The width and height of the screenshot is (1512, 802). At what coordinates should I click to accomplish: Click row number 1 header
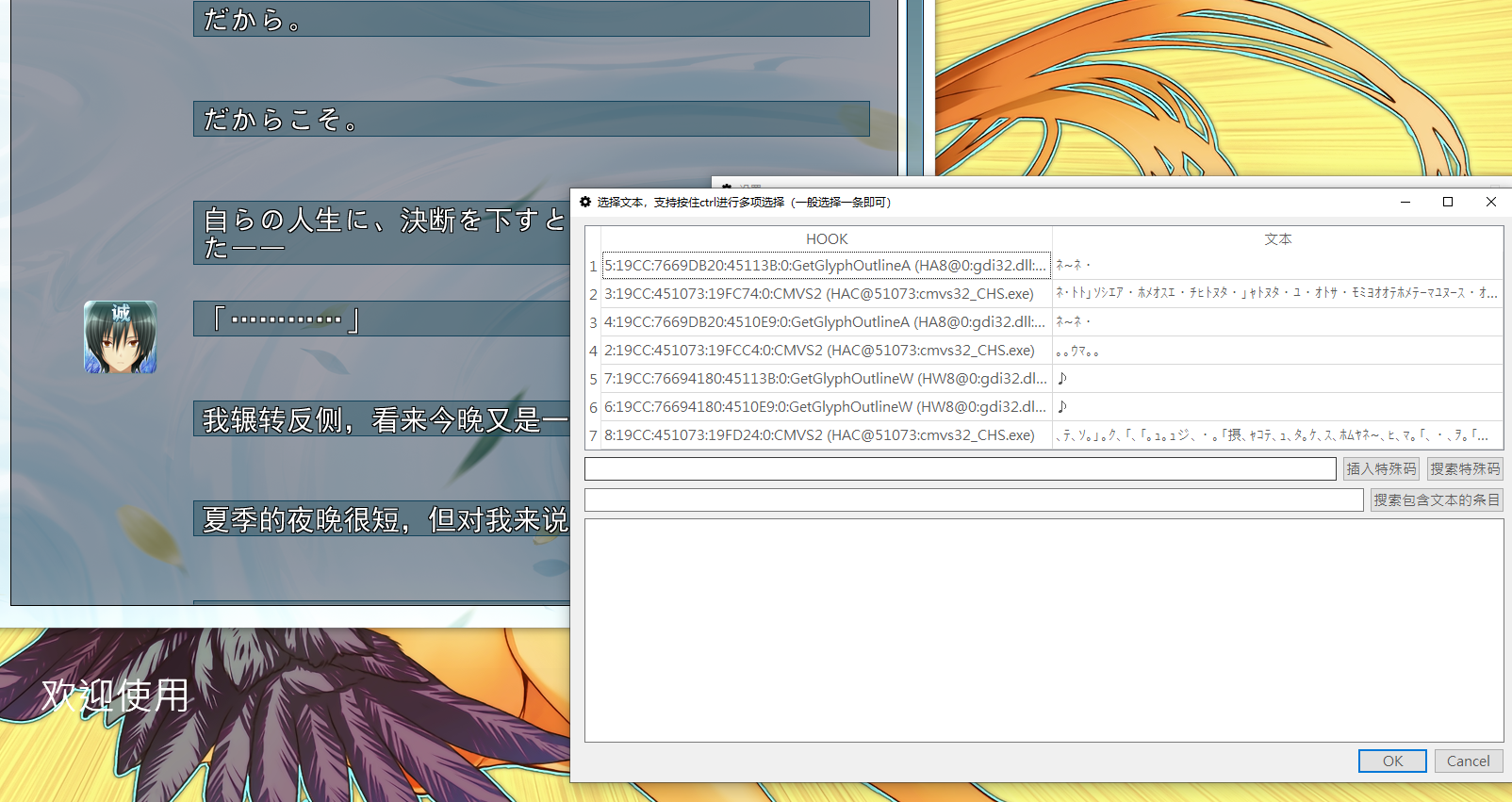pos(593,266)
